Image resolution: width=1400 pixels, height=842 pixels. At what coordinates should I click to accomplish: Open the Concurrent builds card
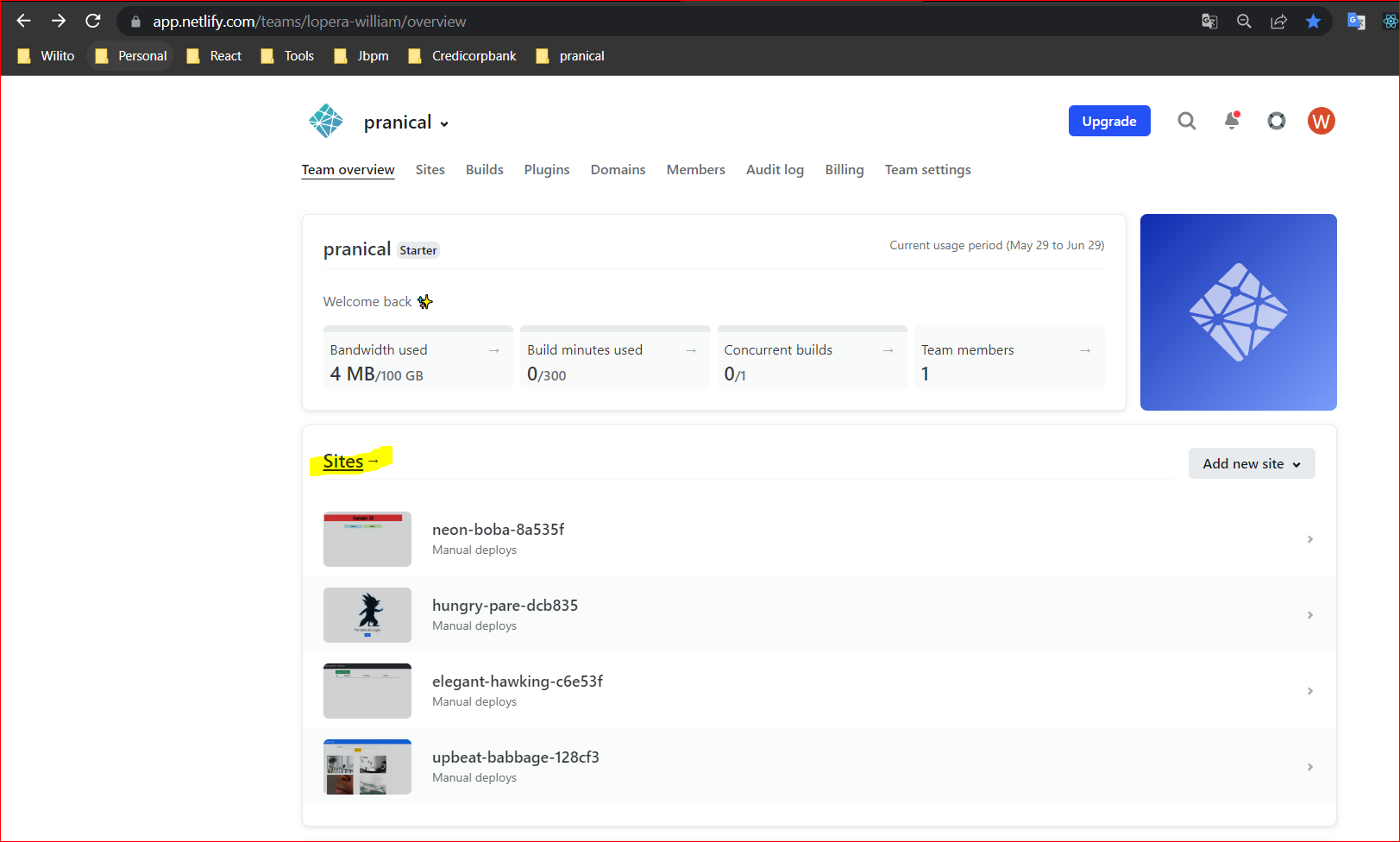tap(812, 357)
